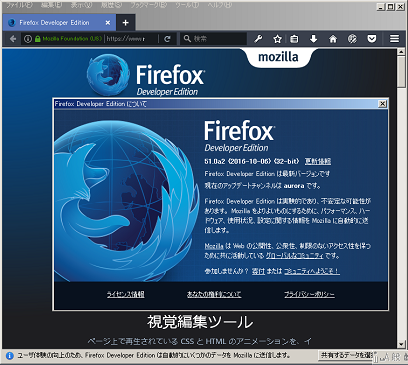Screen dimensions: 408x365
Task: Show bookmarks list icon
Action: [x=294, y=39]
